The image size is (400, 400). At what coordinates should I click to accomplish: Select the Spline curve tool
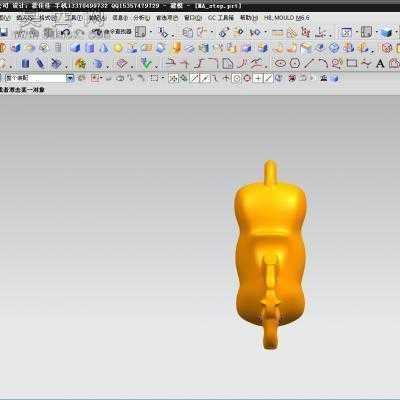pyautogui.click(x=366, y=63)
